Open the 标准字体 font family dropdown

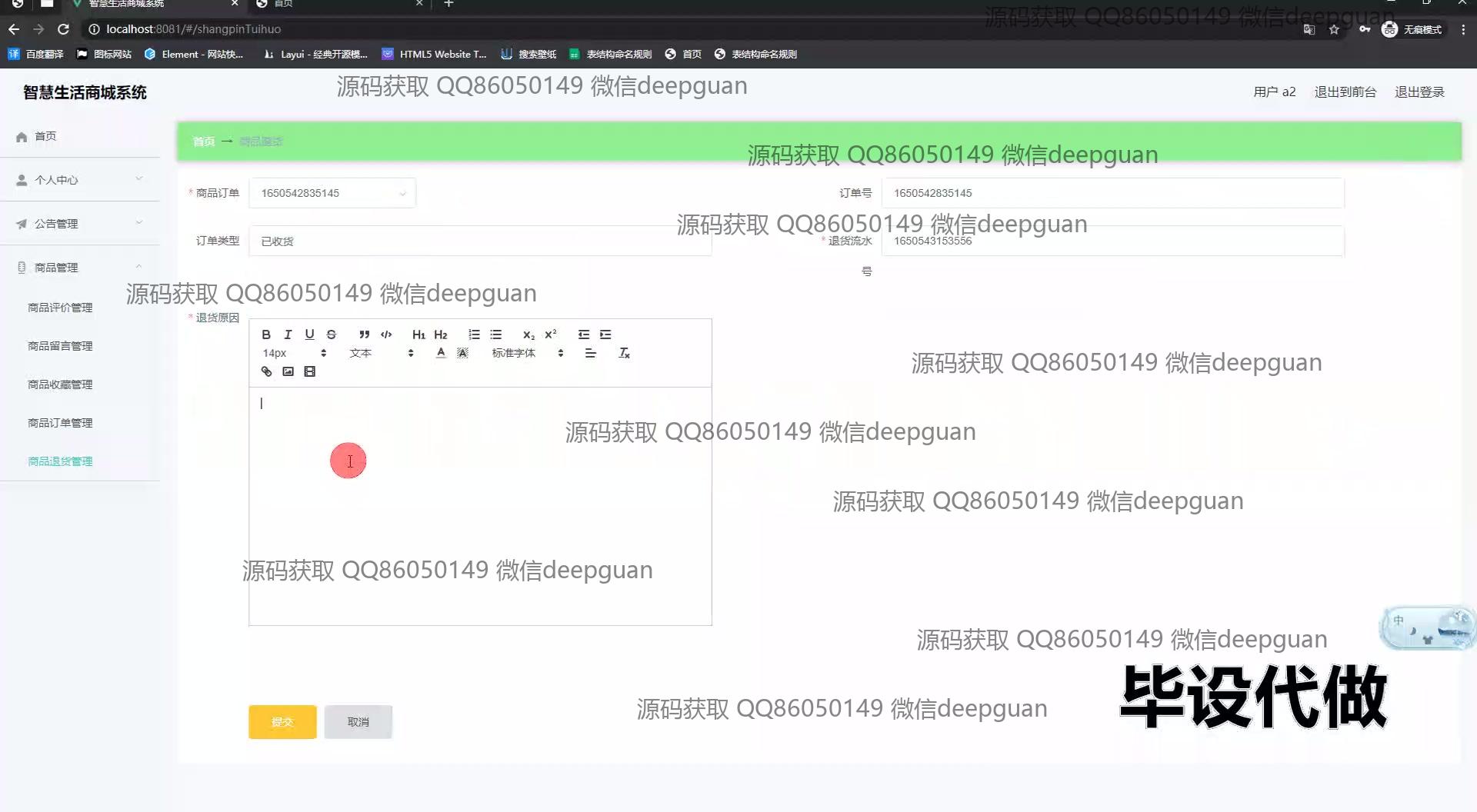click(x=528, y=353)
